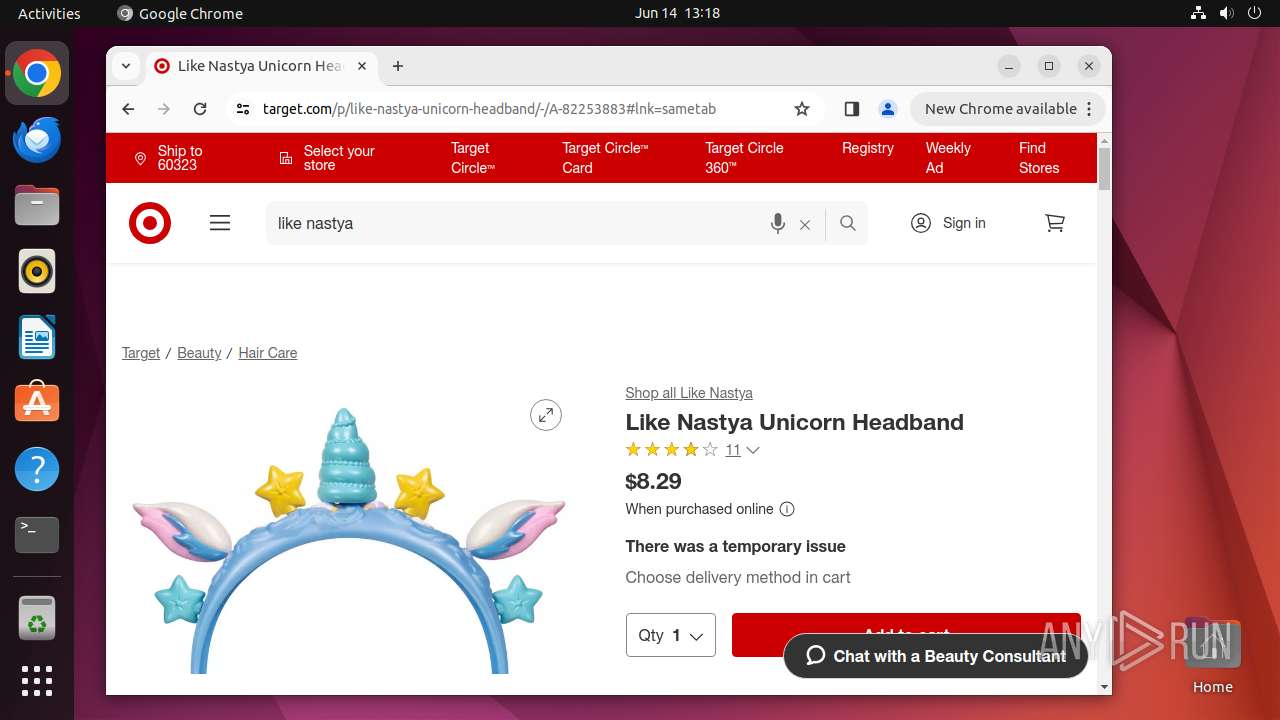Open Target Circle Card menu item

click(x=605, y=158)
